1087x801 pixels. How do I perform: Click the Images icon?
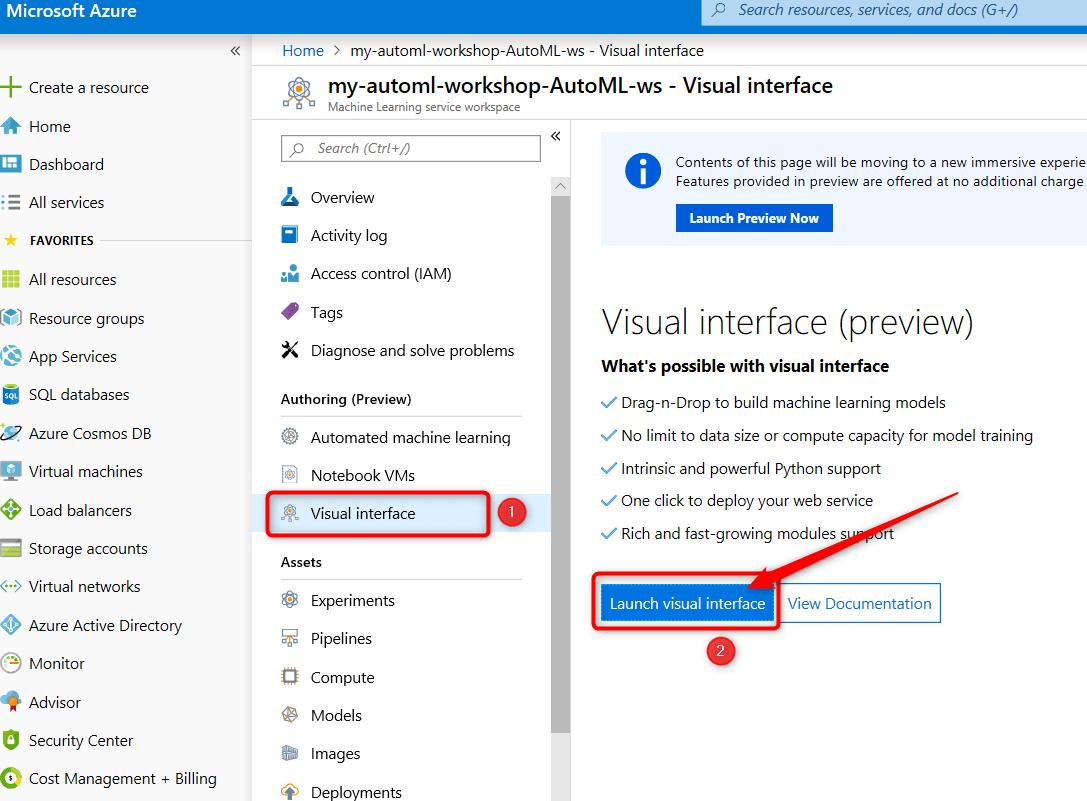[290, 753]
